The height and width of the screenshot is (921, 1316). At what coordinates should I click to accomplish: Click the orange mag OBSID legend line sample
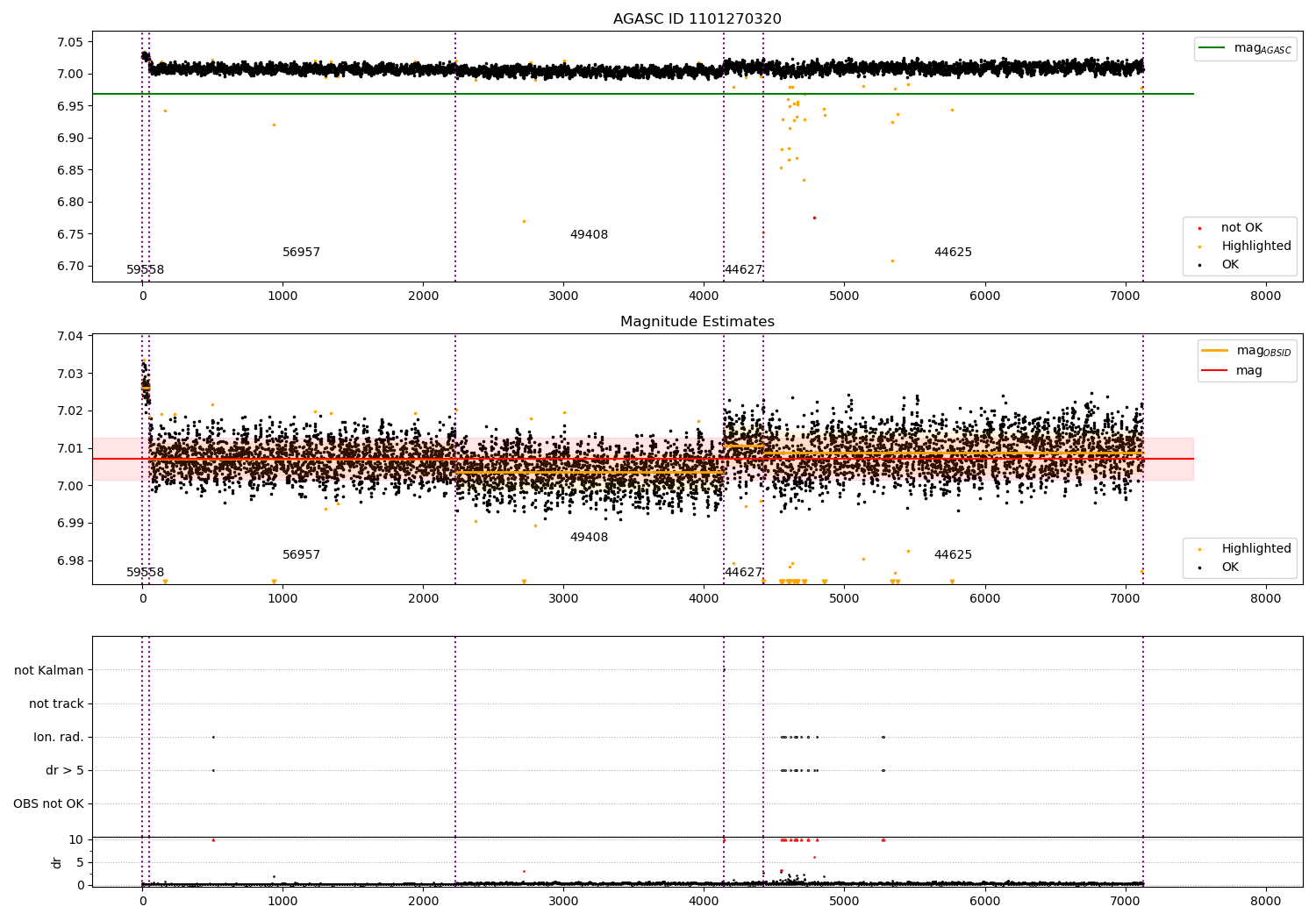(x=1215, y=351)
